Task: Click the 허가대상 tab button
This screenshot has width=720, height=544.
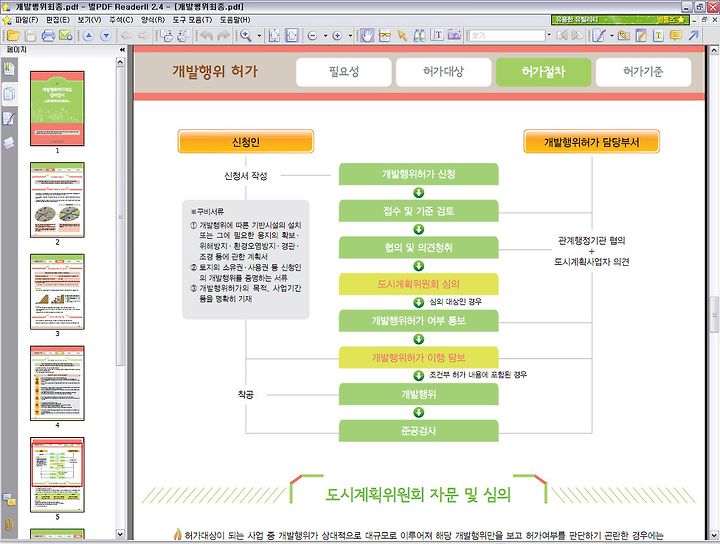Action: [444, 72]
